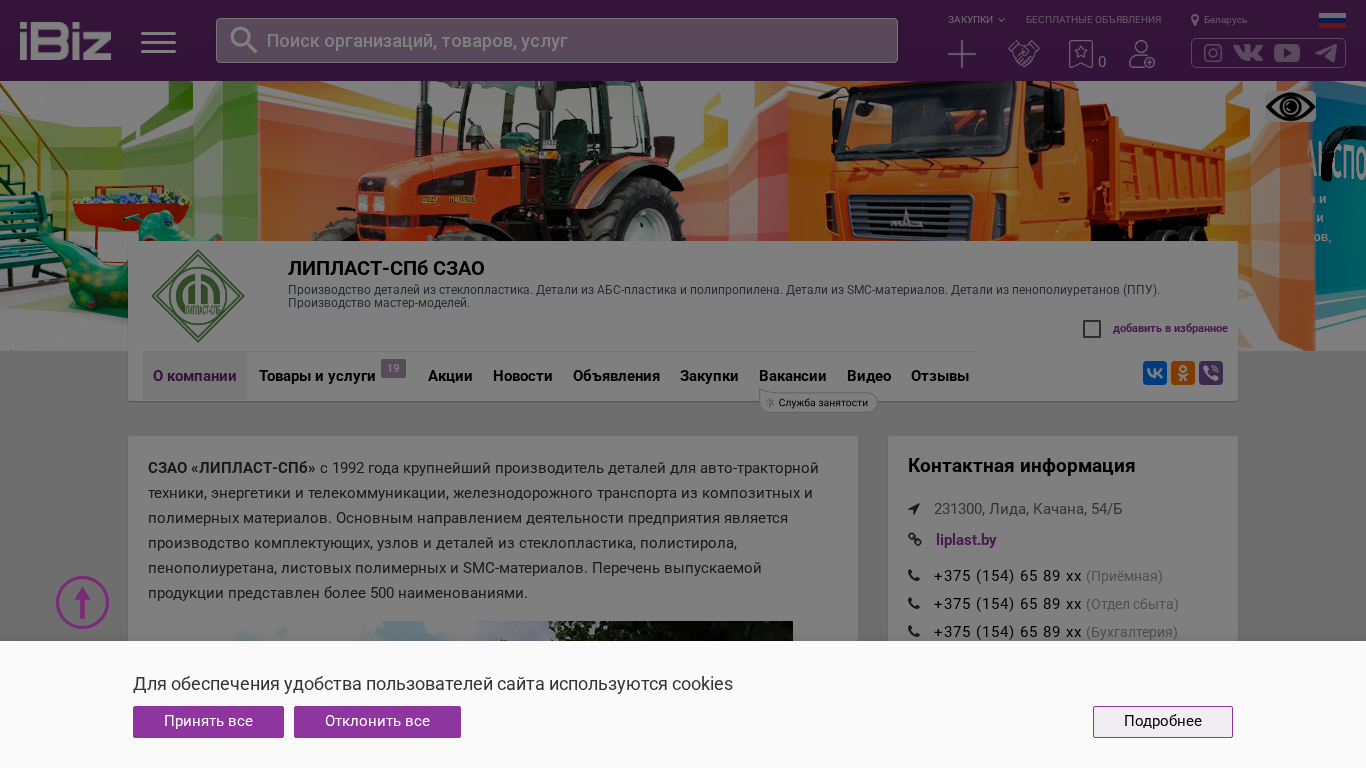Change region from Беларусь

[1225, 20]
